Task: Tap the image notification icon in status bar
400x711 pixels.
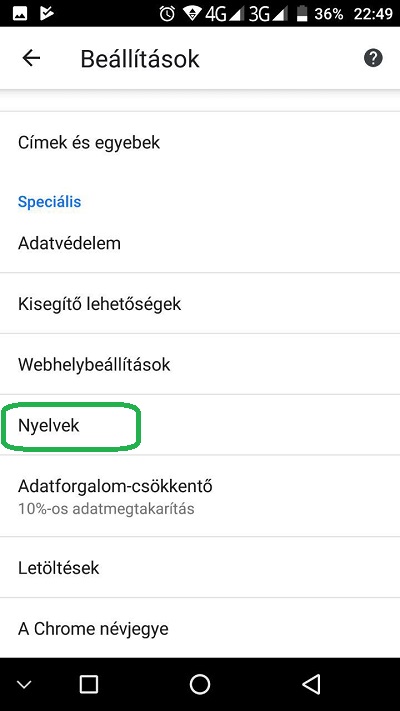Action: pos(19,14)
